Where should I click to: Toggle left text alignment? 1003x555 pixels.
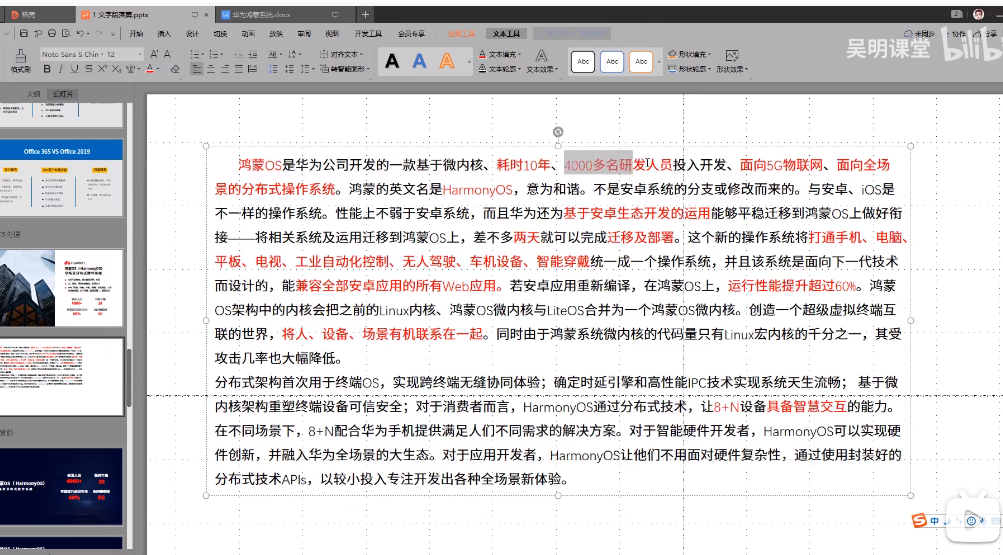click(196, 69)
